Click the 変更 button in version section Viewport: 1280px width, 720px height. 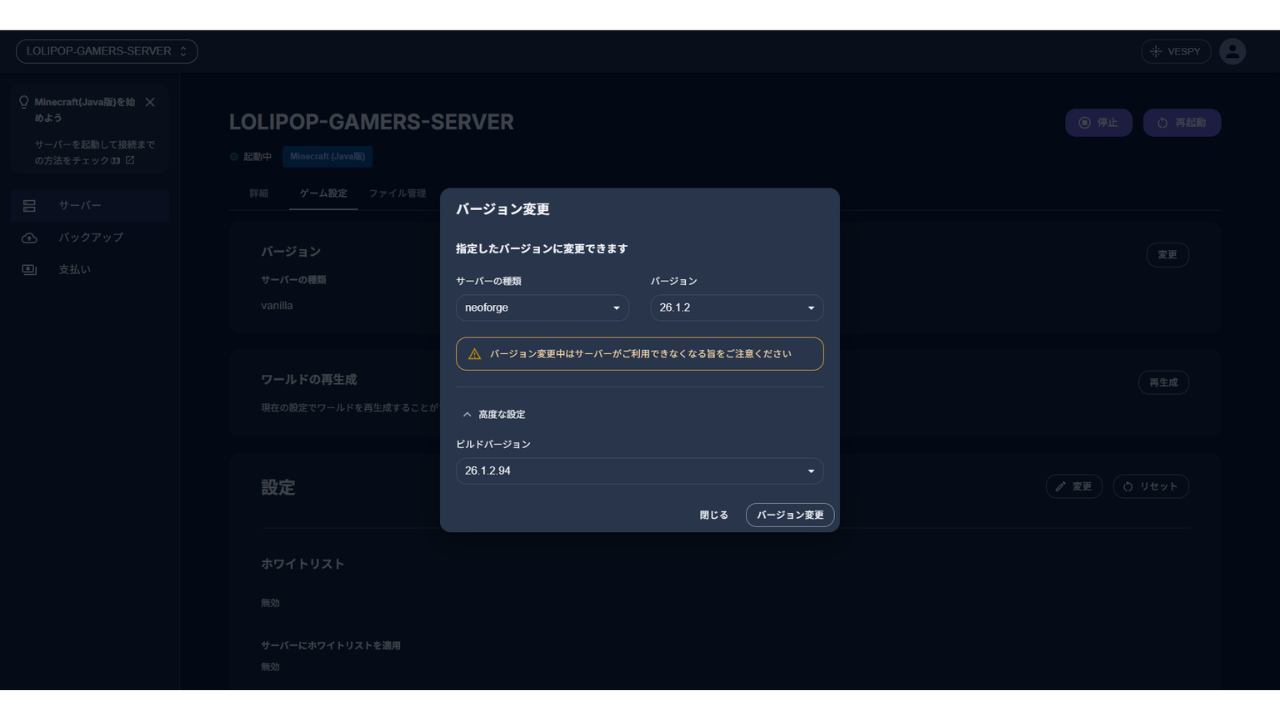[x=1168, y=255]
